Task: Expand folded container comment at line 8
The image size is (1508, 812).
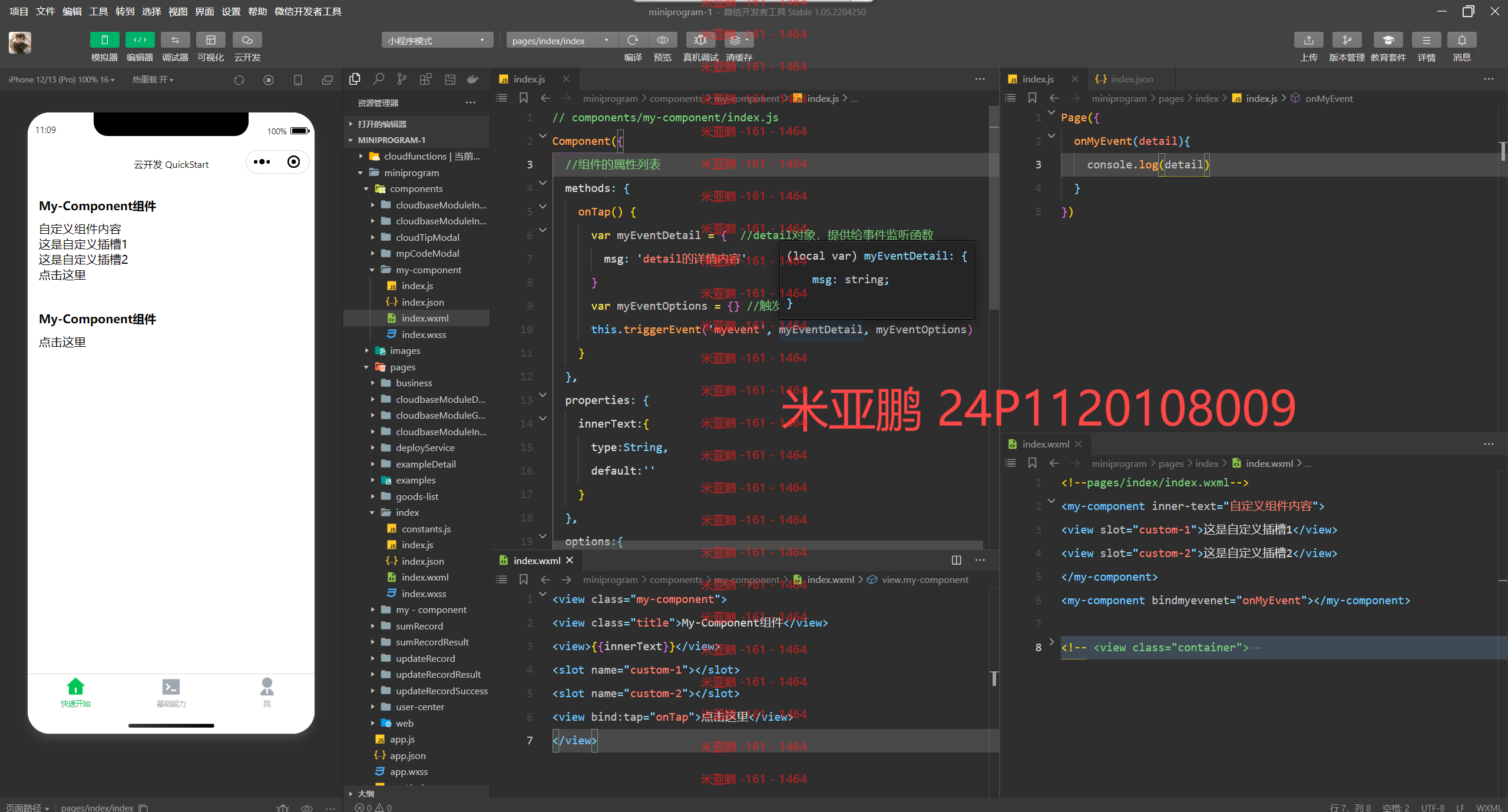Action: (x=1051, y=642)
